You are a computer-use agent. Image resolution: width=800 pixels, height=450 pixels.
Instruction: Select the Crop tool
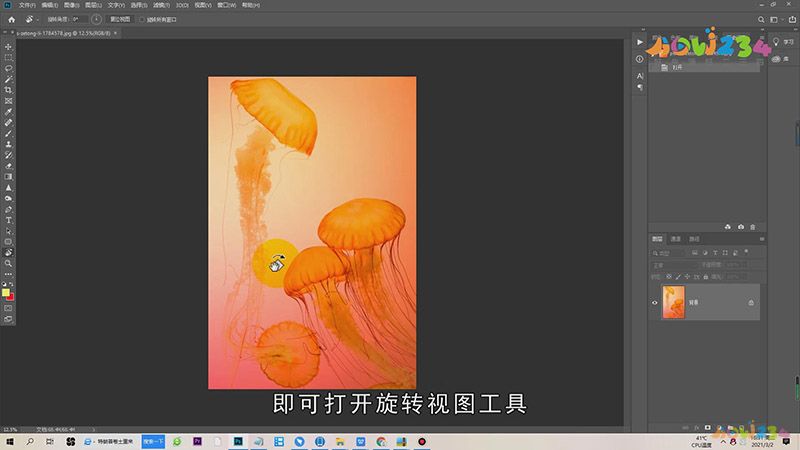8,90
